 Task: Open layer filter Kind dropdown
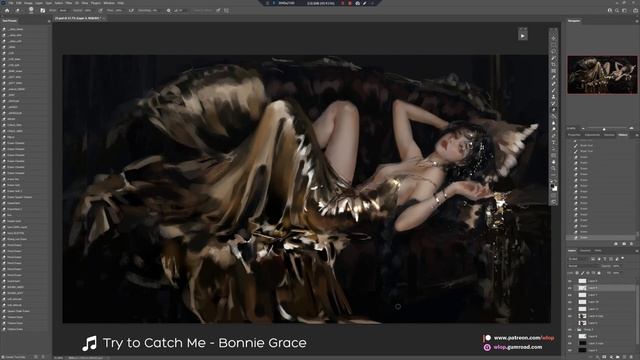tap(578, 259)
